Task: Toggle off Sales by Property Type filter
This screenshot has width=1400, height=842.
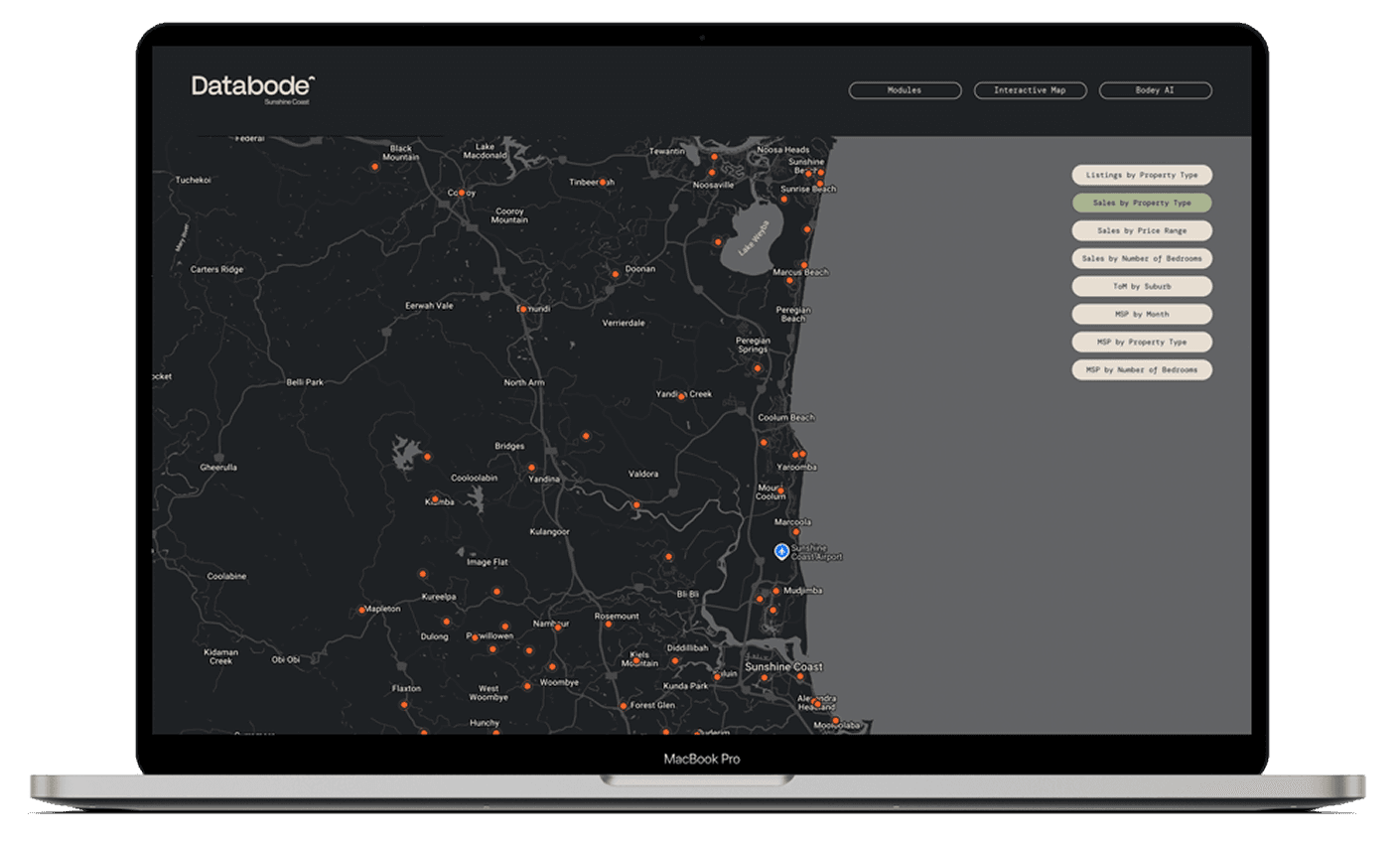Action: [1142, 203]
